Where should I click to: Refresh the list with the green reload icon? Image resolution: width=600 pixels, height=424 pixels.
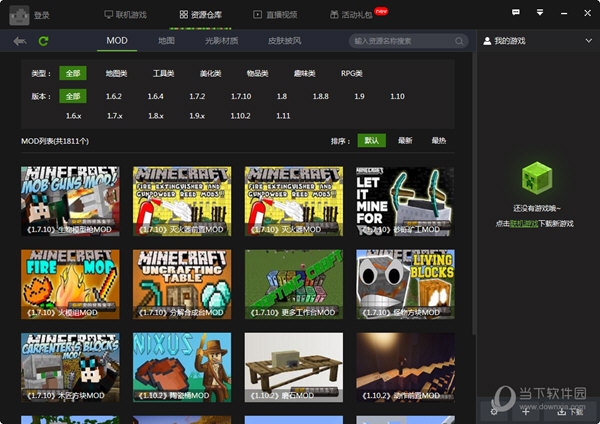[43, 41]
